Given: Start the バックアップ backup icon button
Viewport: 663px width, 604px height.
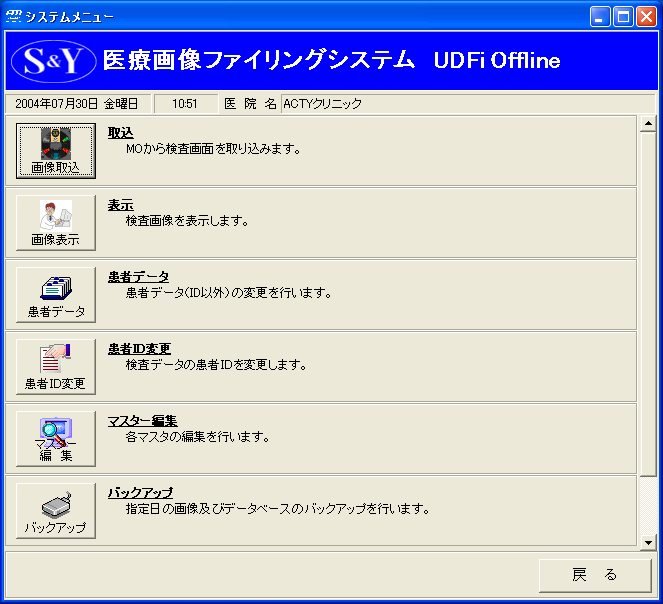Looking at the screenshot, I should 56,511.
